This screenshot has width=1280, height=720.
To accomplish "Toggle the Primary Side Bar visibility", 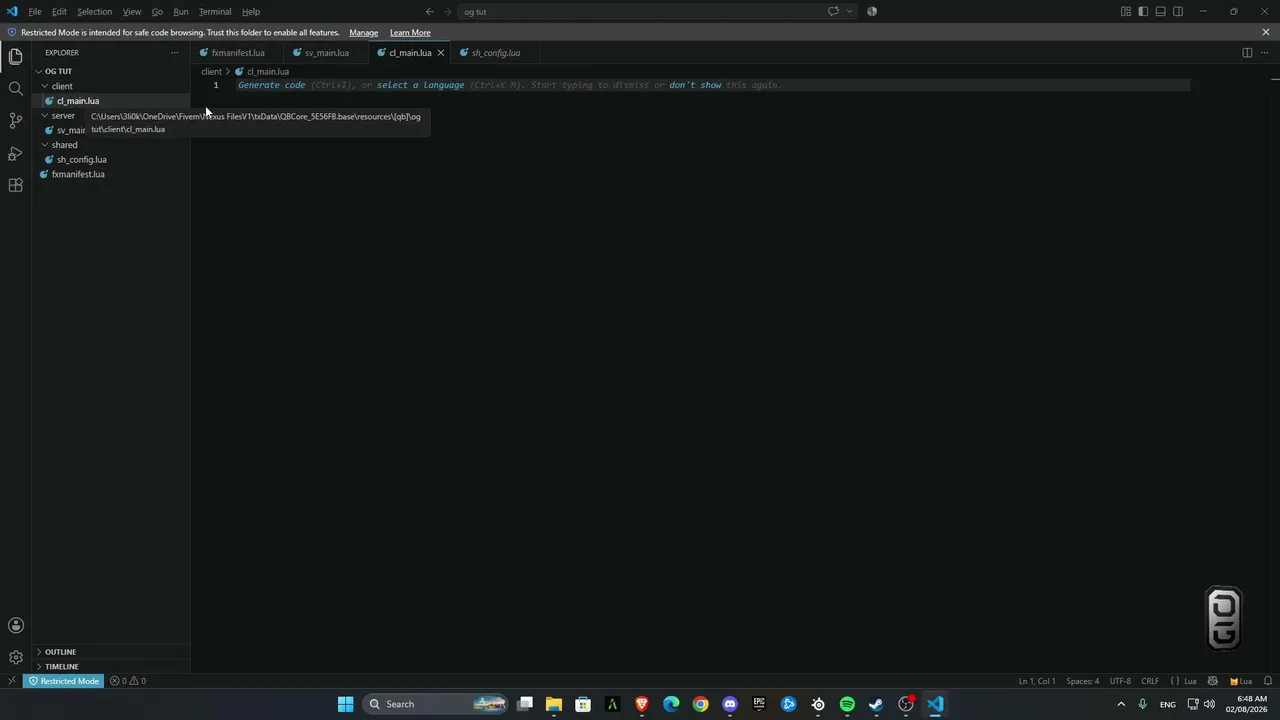I will [x=1143, y=12].
